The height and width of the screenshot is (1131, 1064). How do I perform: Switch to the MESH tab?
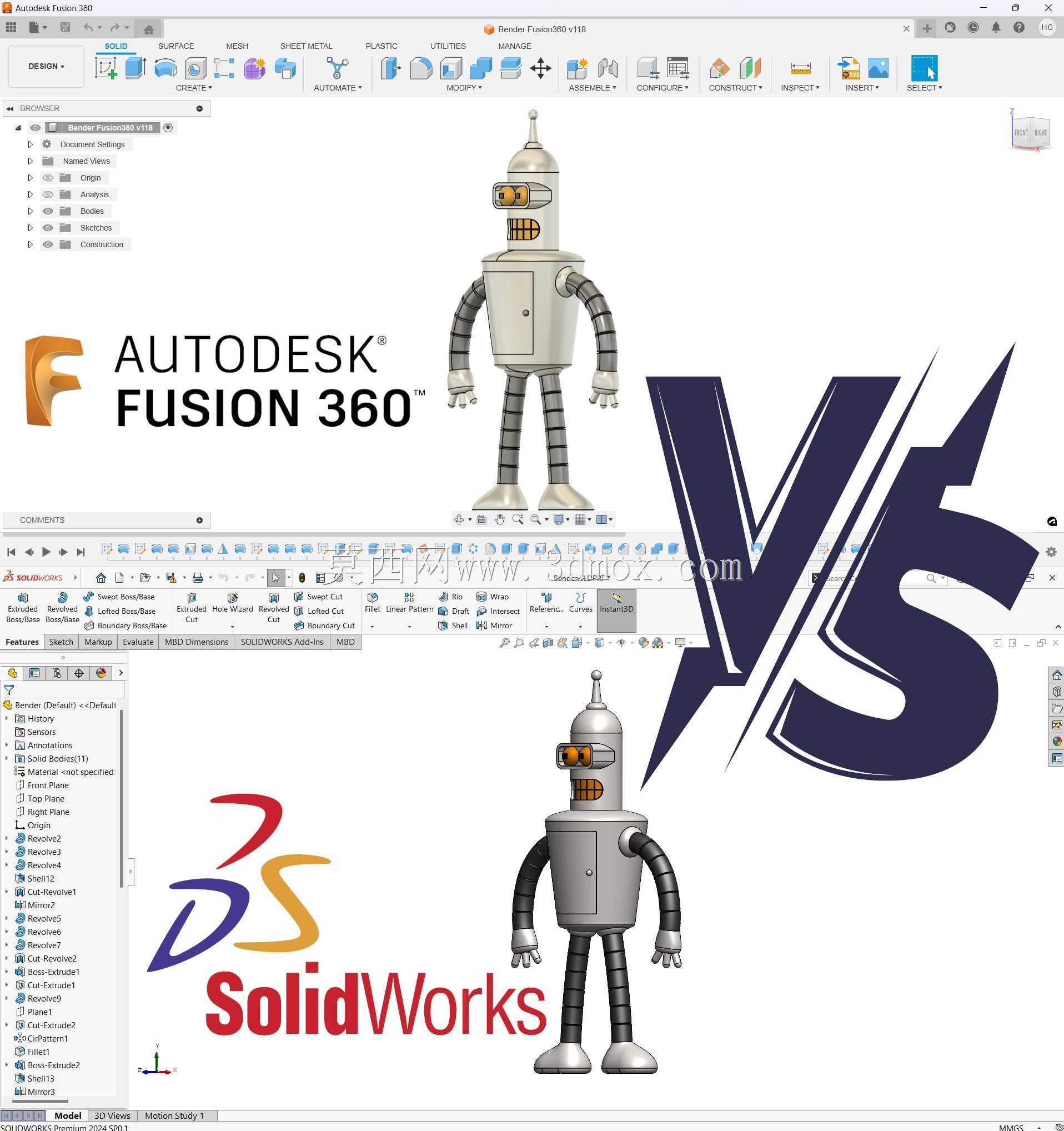click(237, 46)
